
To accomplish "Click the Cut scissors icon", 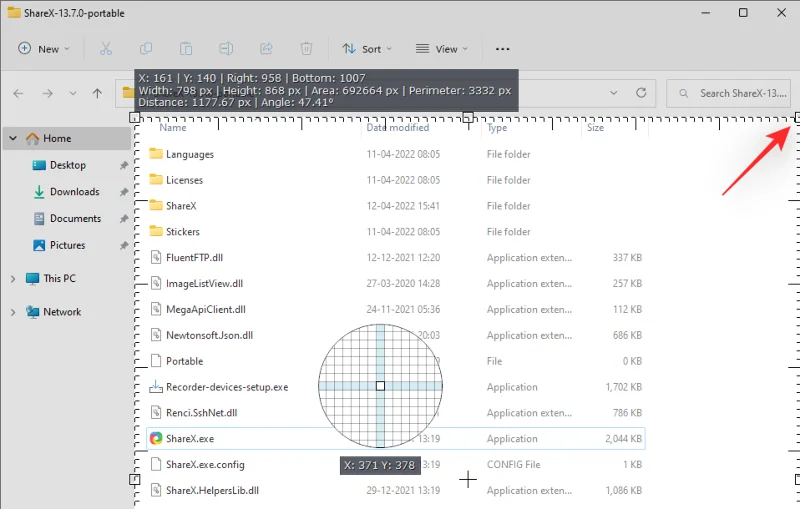I will [x=106, y=49].
